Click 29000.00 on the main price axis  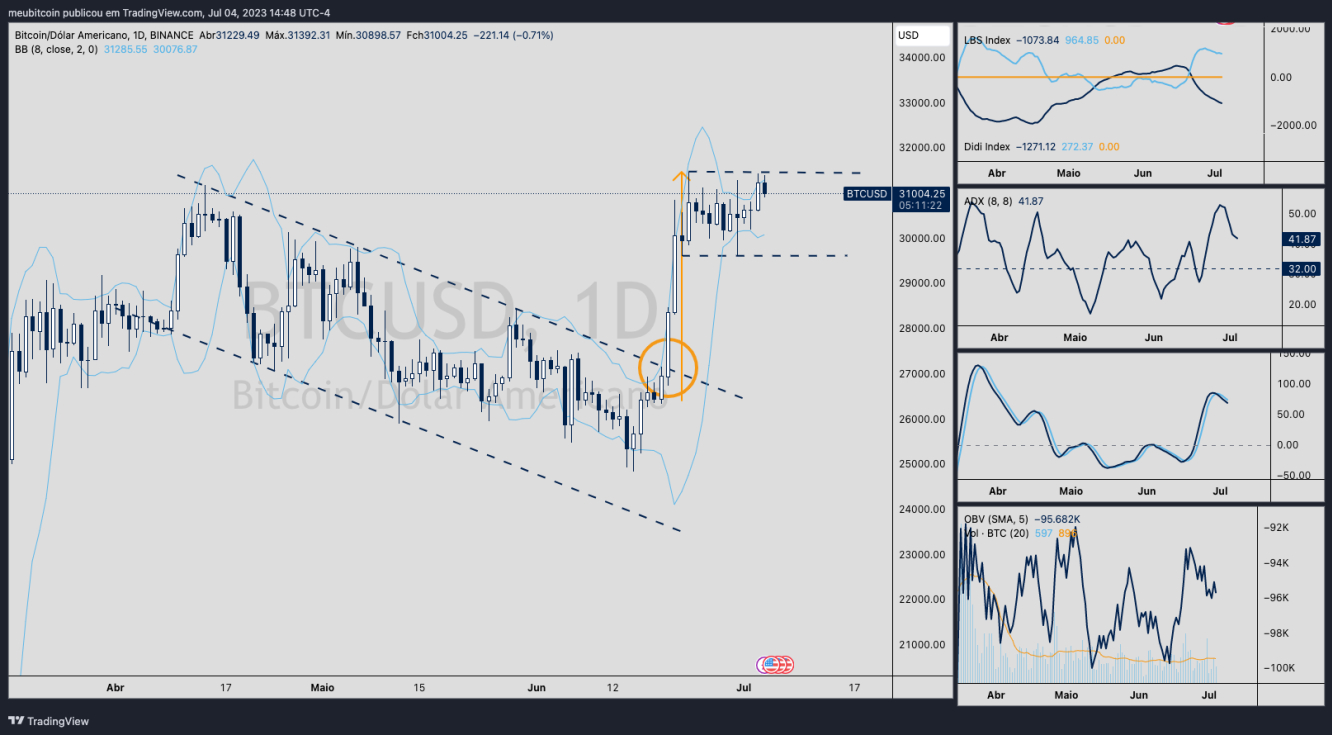pos(921,283)
